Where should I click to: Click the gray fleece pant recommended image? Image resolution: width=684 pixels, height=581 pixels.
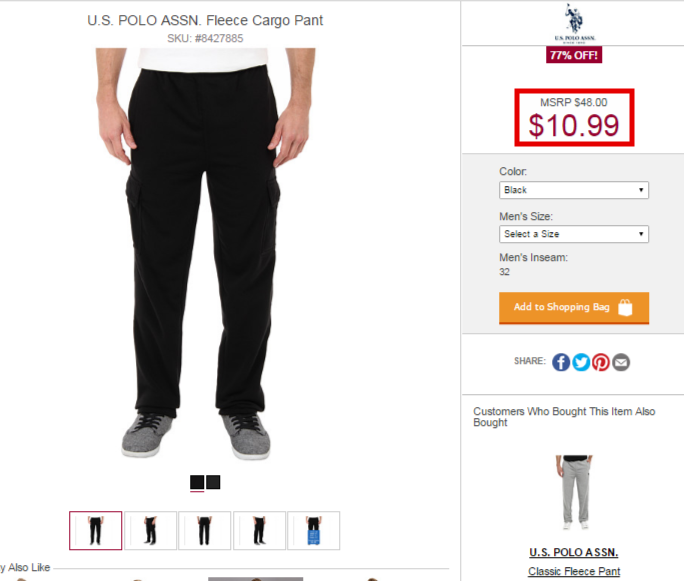pos(575,492)
